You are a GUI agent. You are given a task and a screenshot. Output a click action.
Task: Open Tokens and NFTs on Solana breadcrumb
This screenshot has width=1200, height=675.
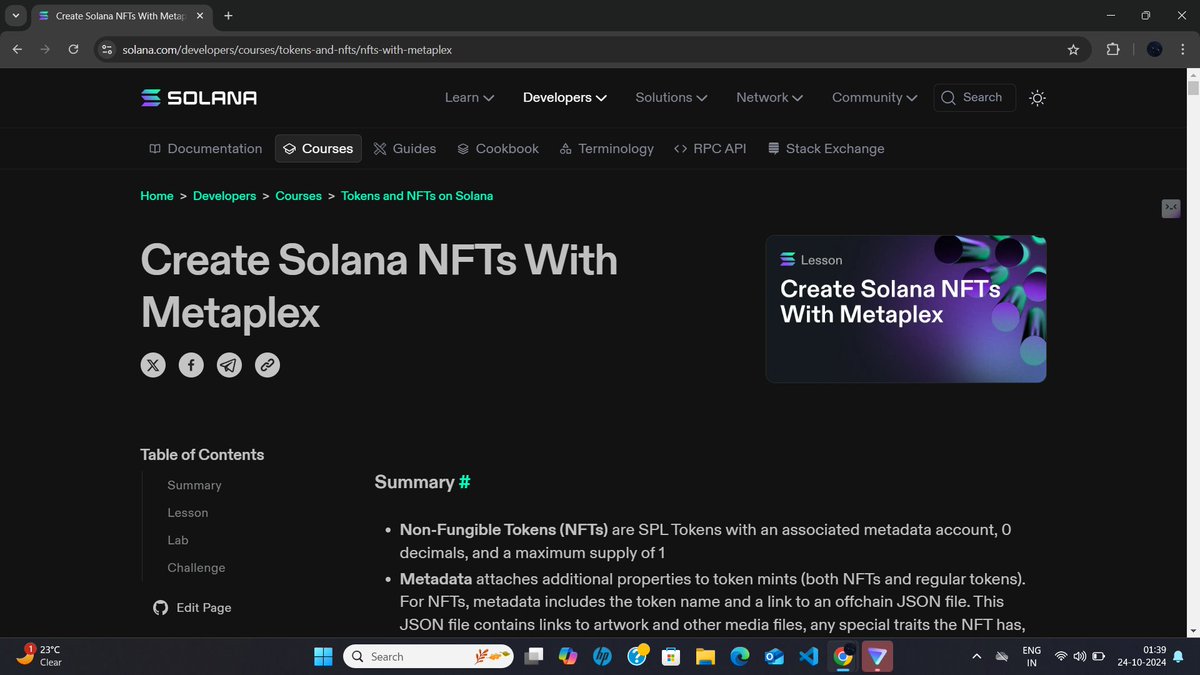[x=417, y=196]
